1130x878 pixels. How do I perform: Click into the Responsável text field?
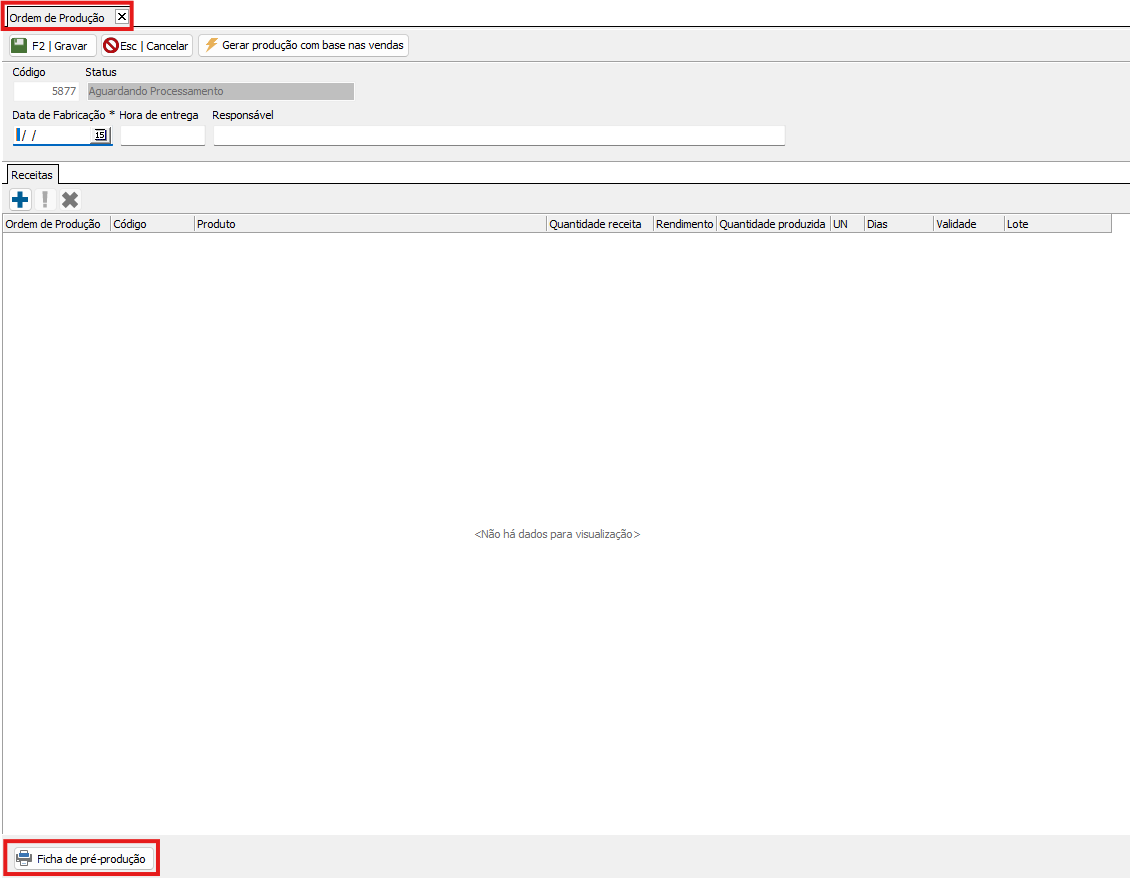tap(498, 135)
